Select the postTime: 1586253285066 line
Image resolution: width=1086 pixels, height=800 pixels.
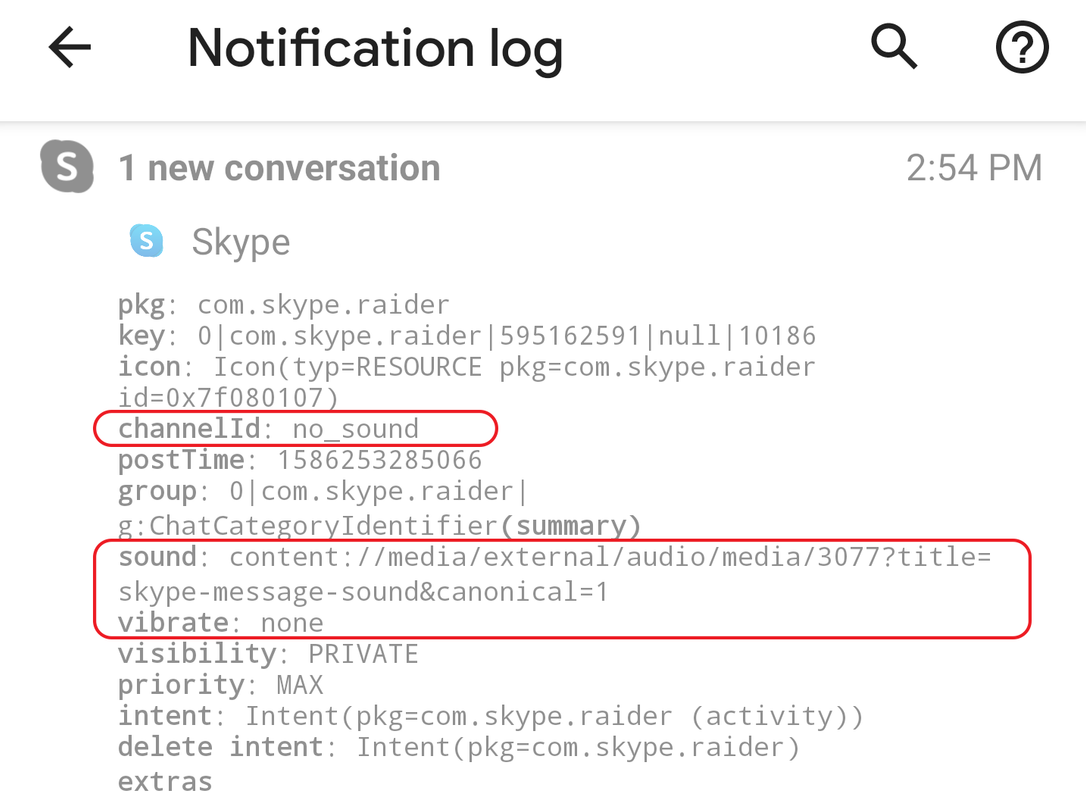(x=300, y=460)
